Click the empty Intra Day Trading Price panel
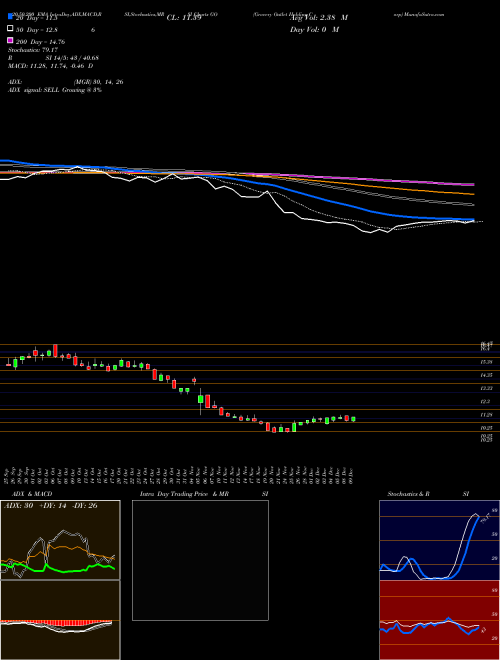The height and width of the screenshot is (660, 500). [x=200, y=560]
